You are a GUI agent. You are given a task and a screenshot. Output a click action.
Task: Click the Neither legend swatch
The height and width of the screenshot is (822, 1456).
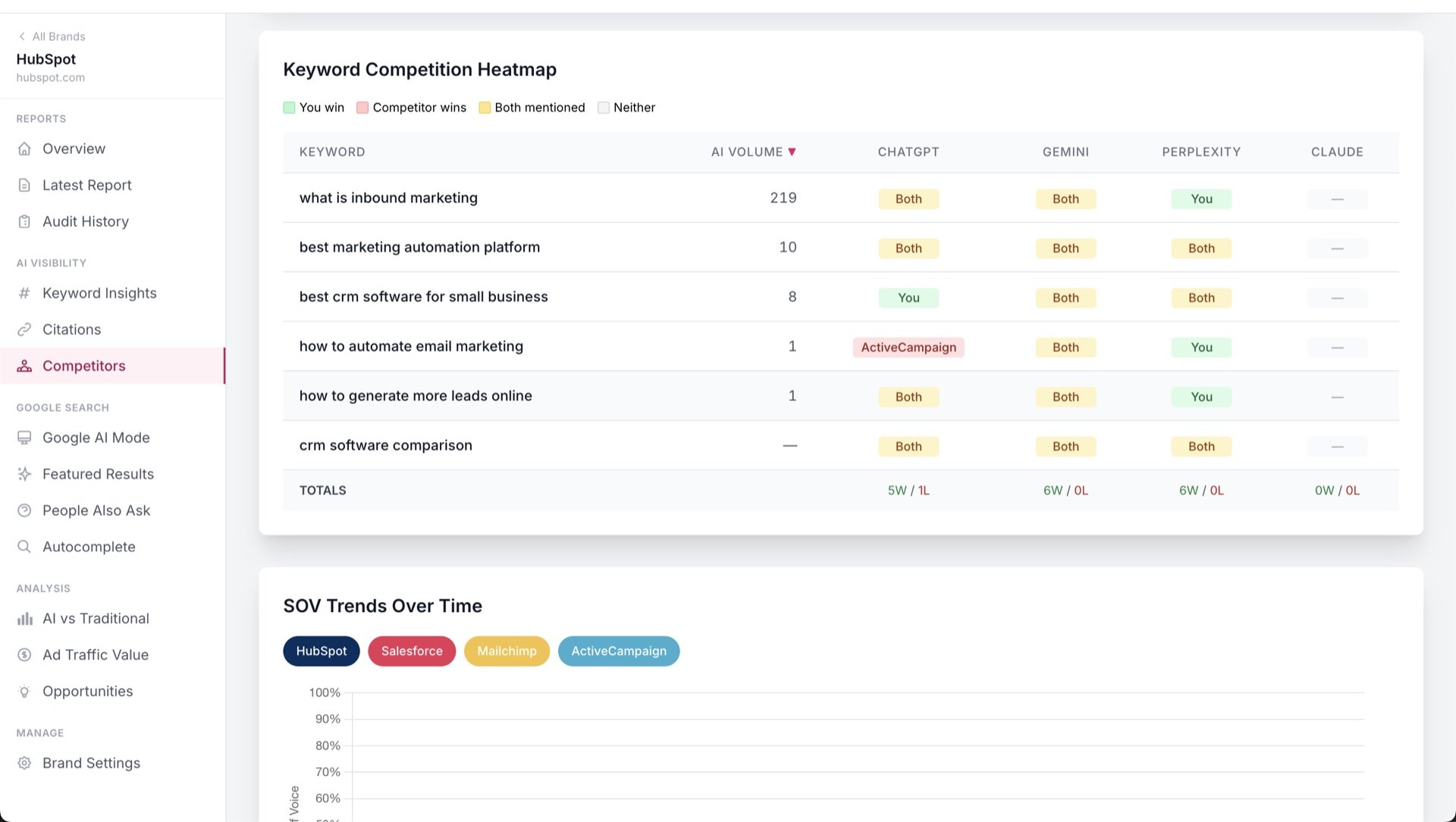tap(604, 108)
